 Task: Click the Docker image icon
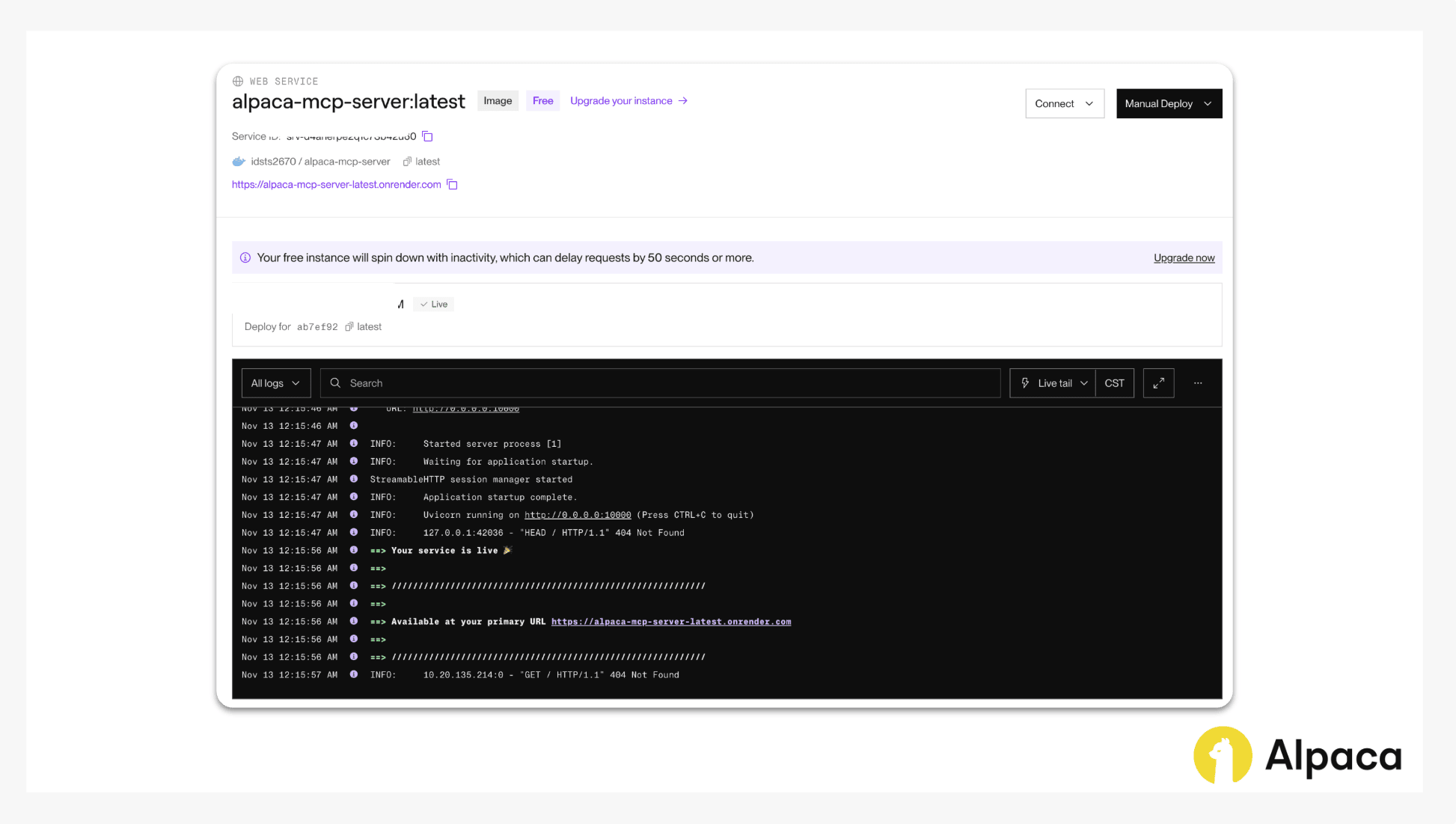click(239, 162)
